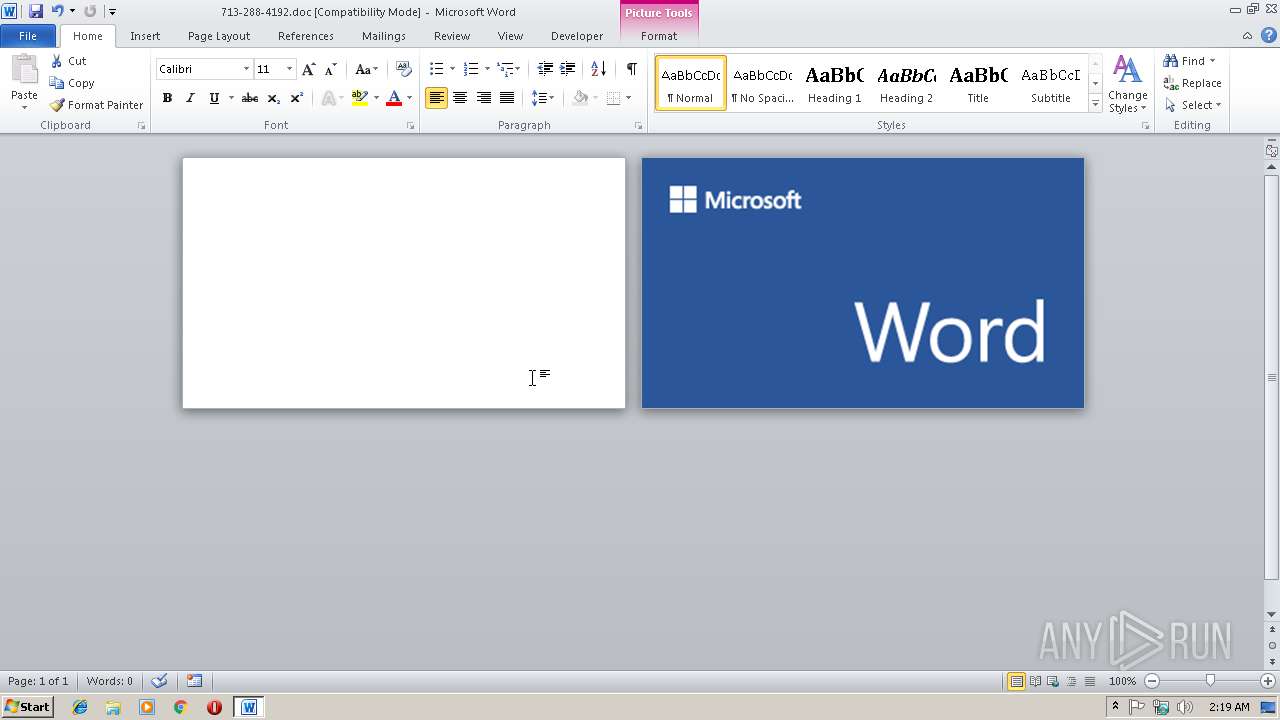Click the Paste clipboard icon

pos(24,70)
